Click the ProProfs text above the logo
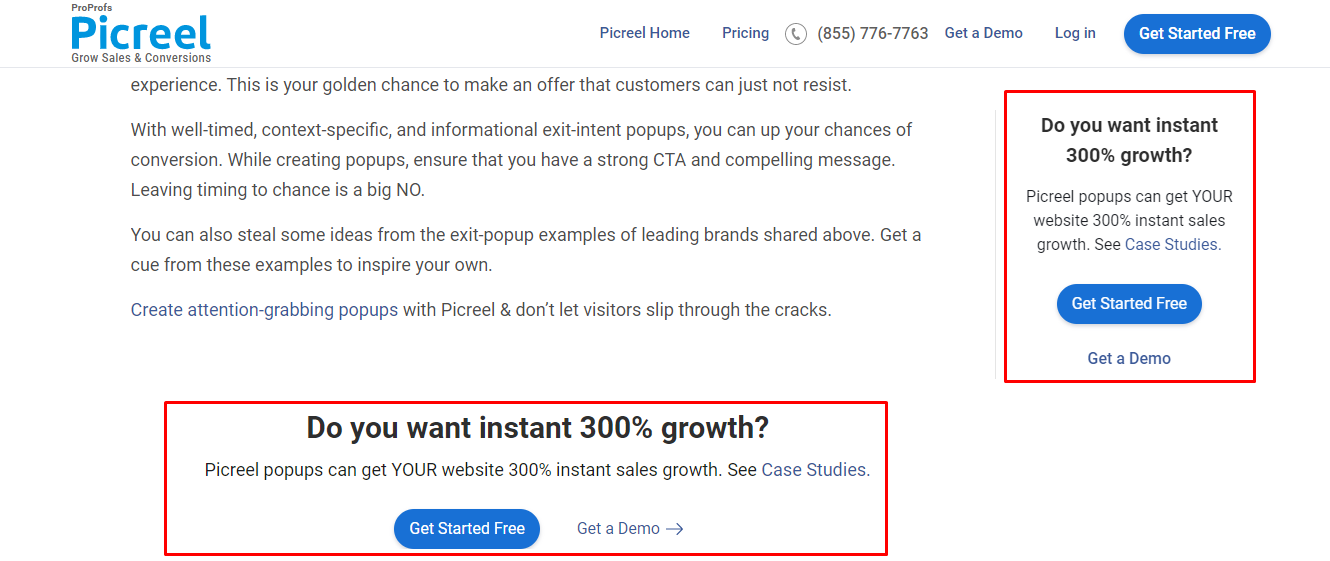Viewport: 1330px width, 561px height. (x=92, y=8)
